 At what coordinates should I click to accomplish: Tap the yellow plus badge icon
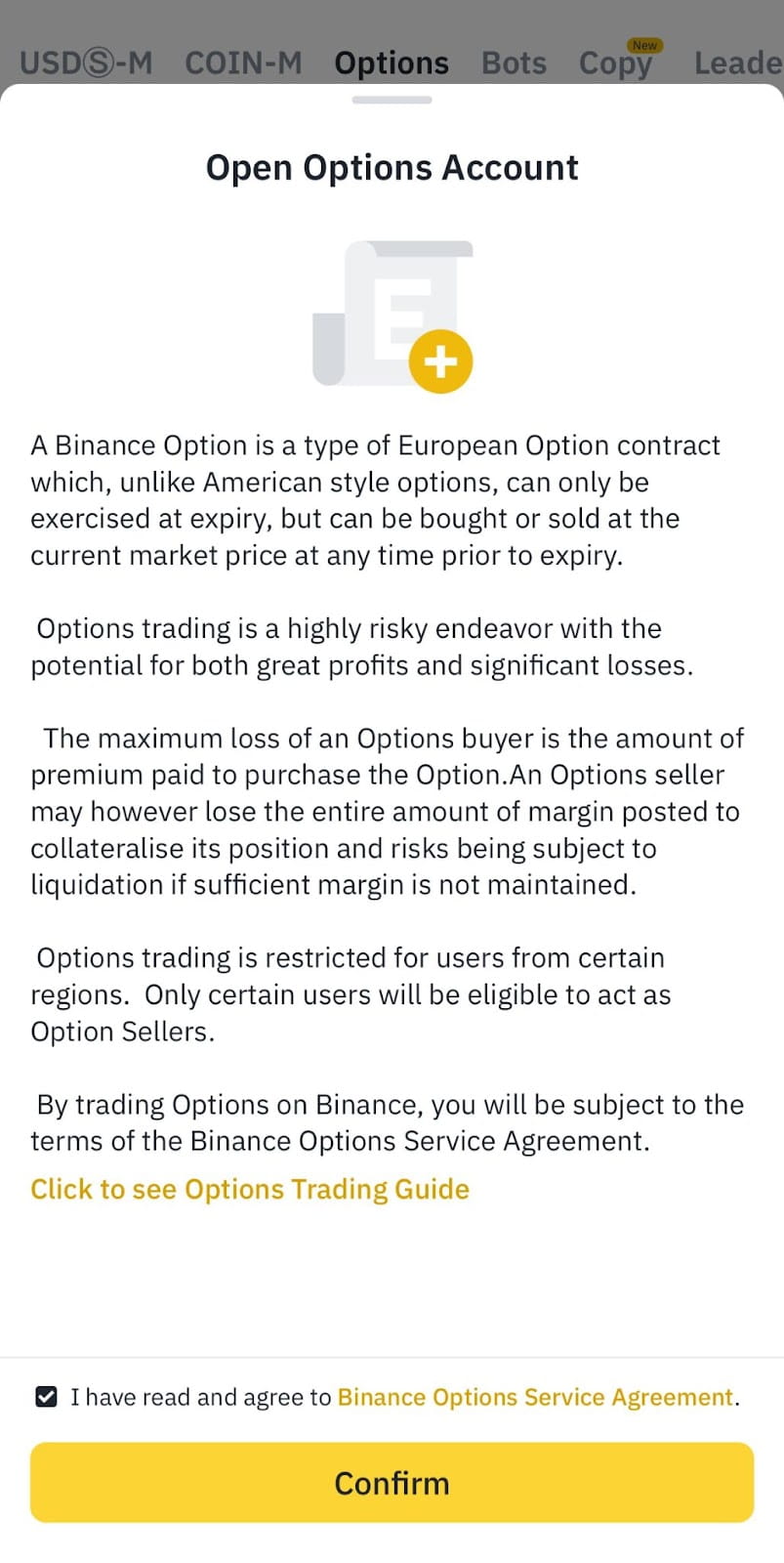coord(440,361)
